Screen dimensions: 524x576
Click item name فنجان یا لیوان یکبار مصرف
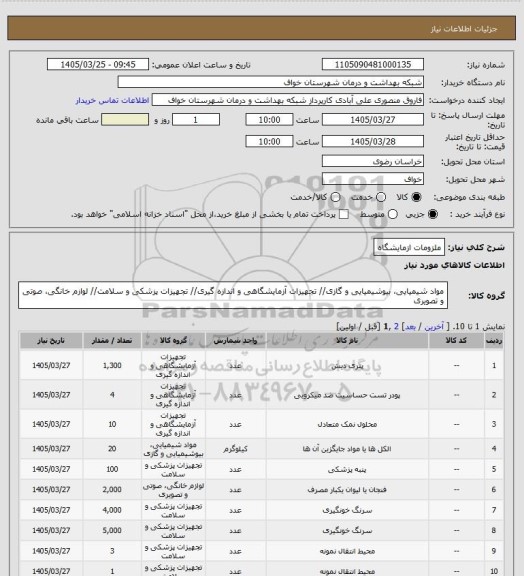click(347, 490)
